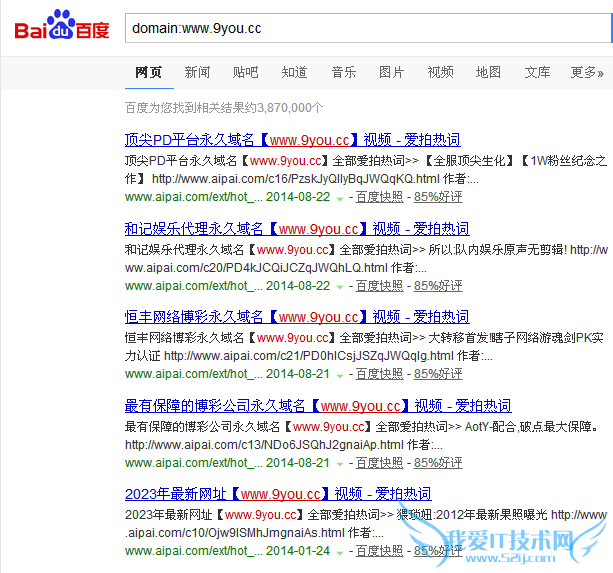Click snippet text containing AotY-配合
Viewport: 613px width, 573px height.
(362, 435)
